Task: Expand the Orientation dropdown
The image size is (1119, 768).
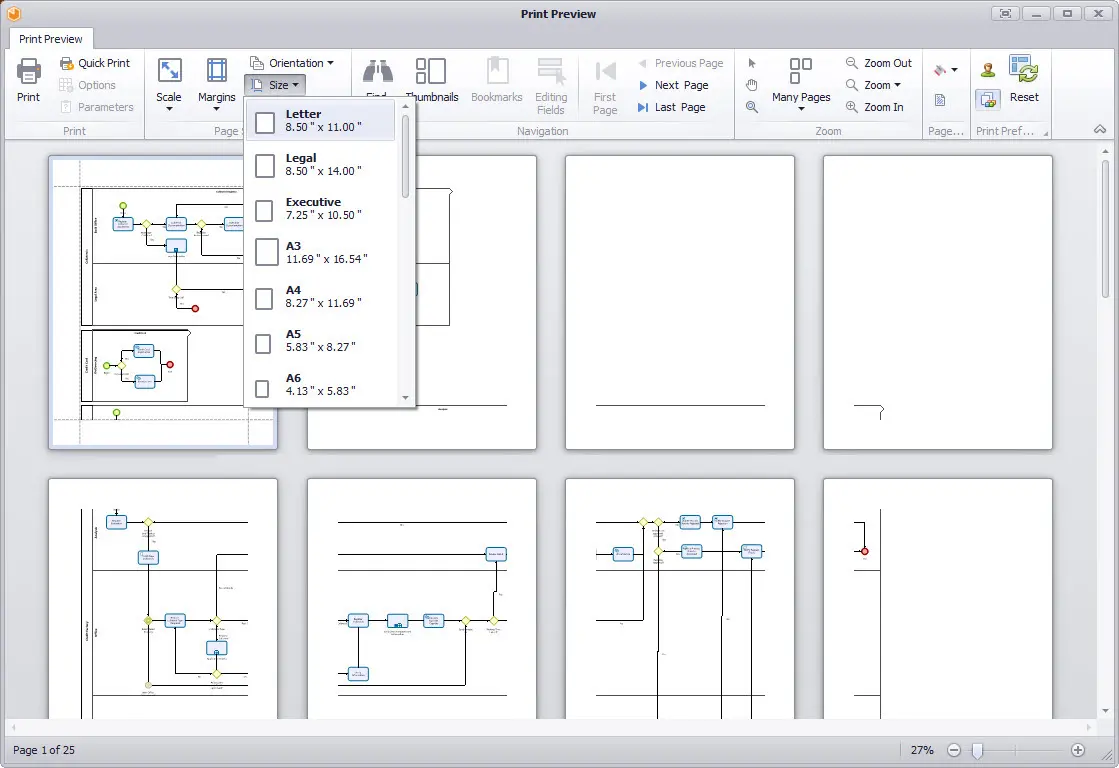Action: pos(292,63)
